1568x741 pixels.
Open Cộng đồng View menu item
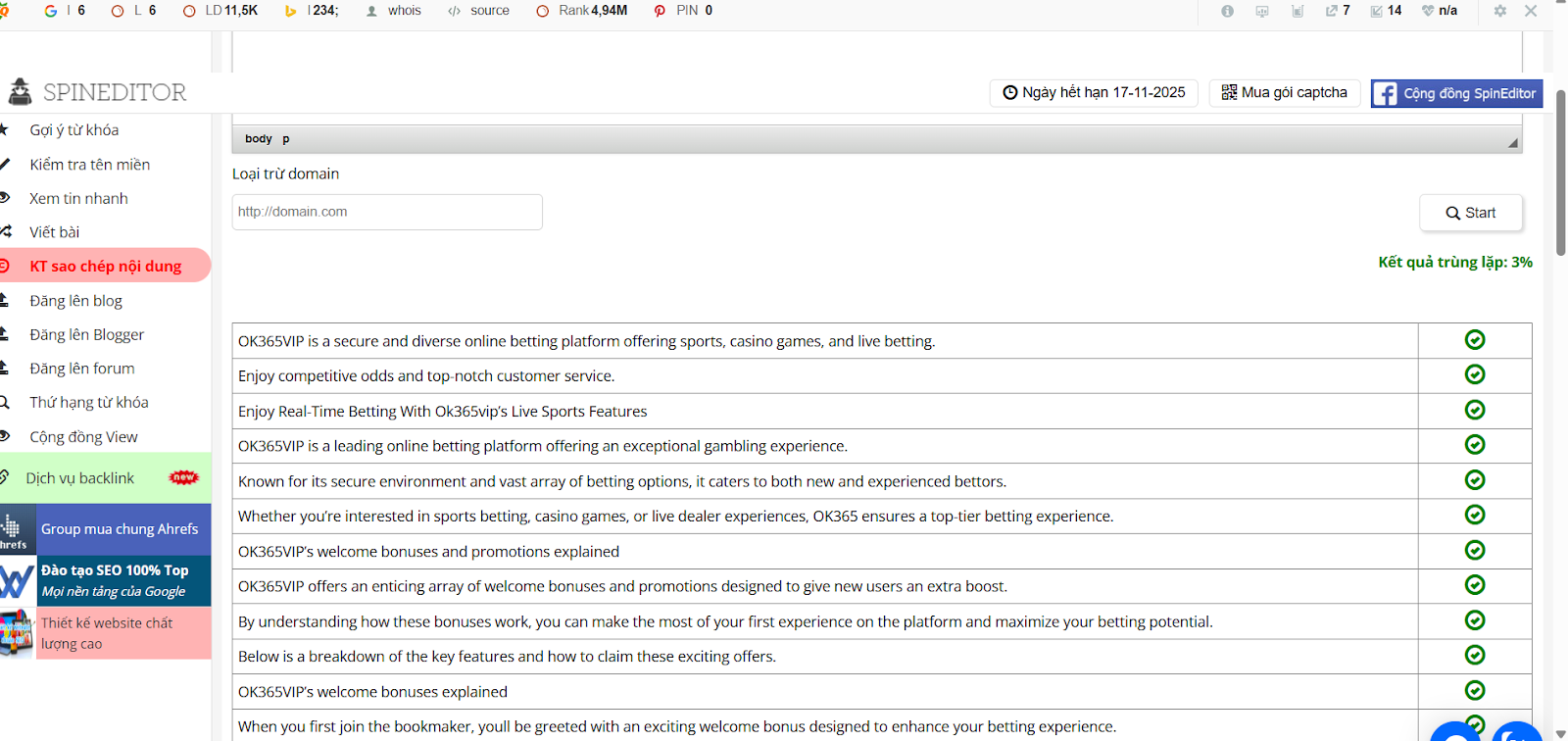(x=83, y=436)
